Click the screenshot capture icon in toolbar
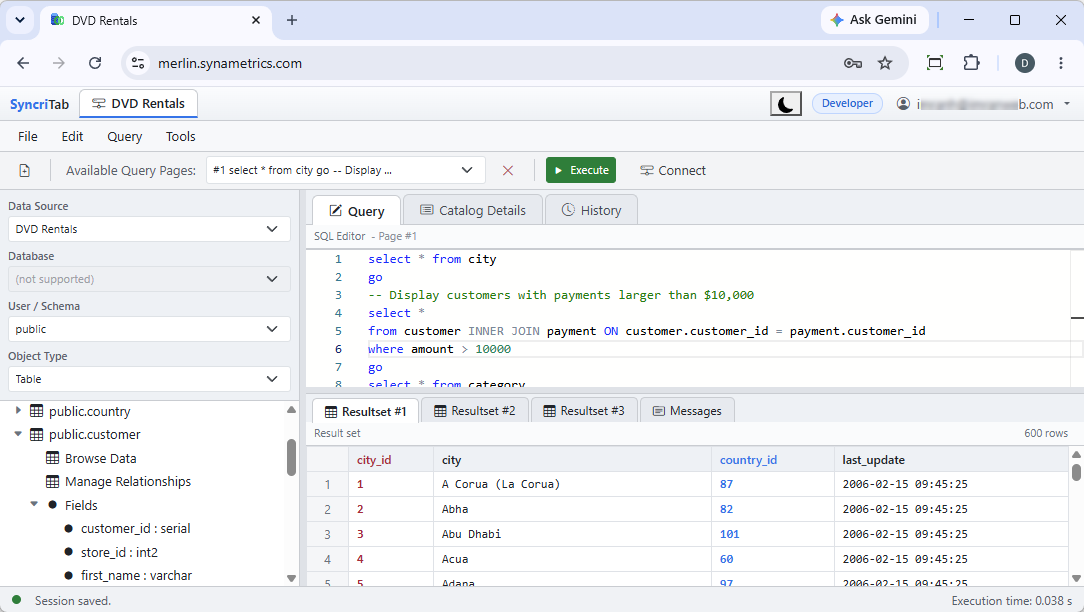 [x=935, y=64]
